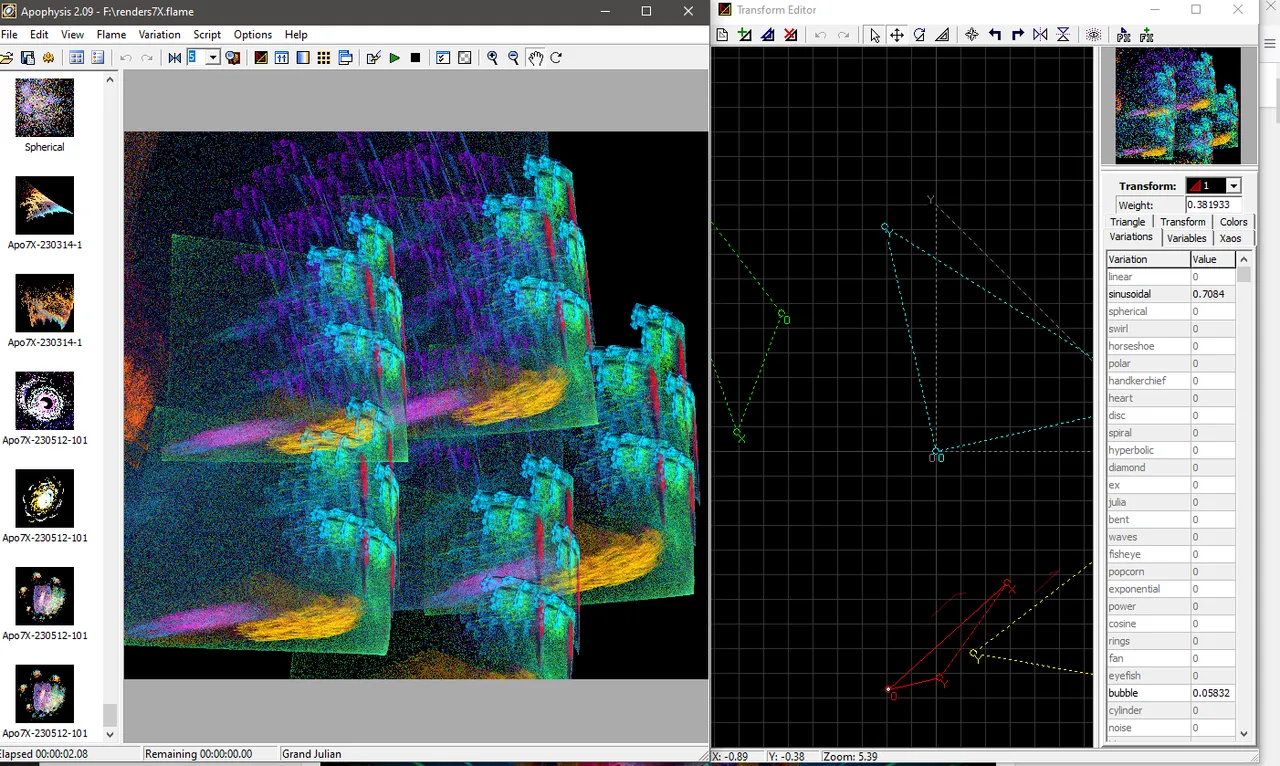Switch to the Triangle tab
Image resolution: width=1280 pixels, height=766 pixels.
pyautogui.click(x=1127, y=222)
